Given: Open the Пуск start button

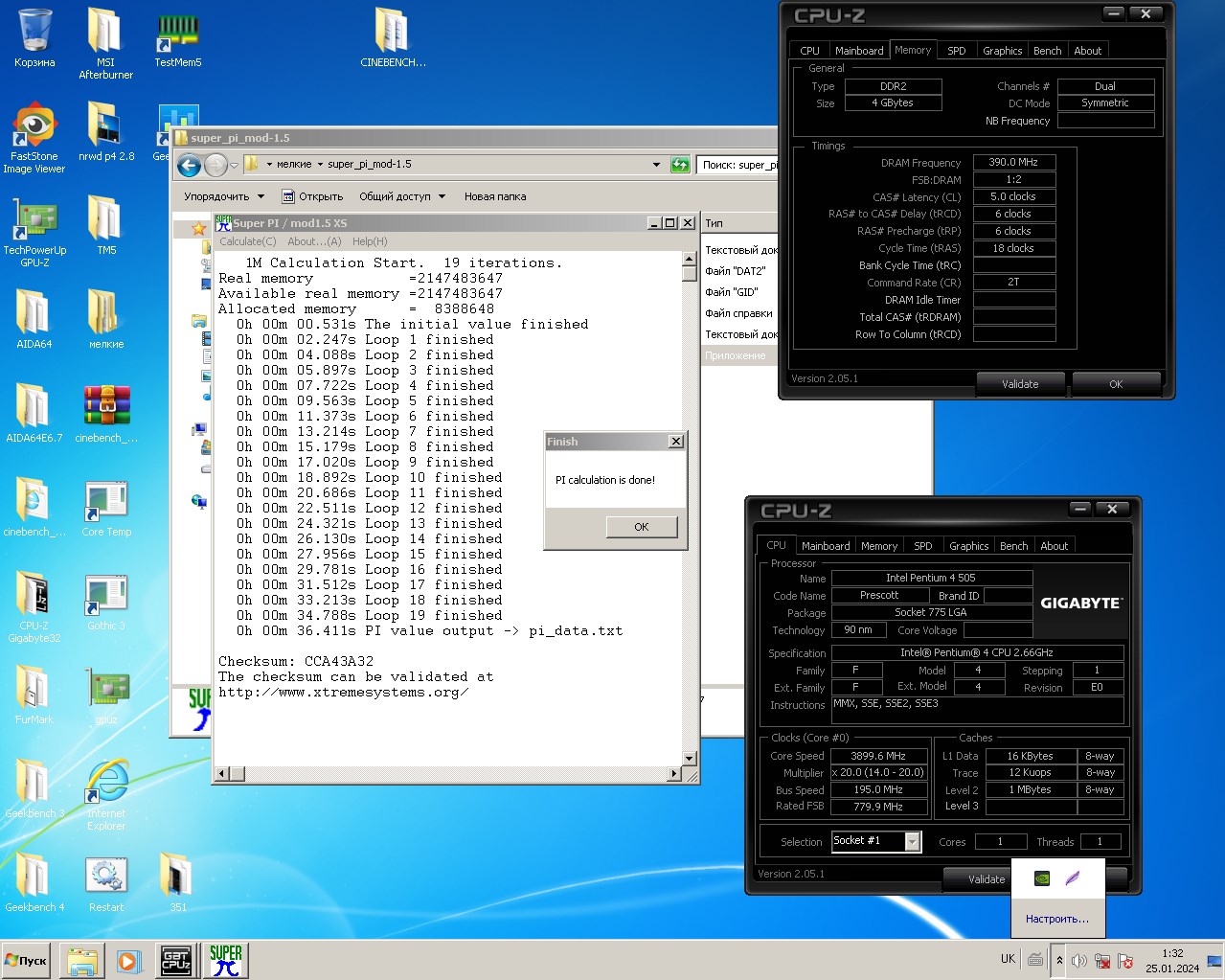Looking at the screenshot, I should [26, 960].
